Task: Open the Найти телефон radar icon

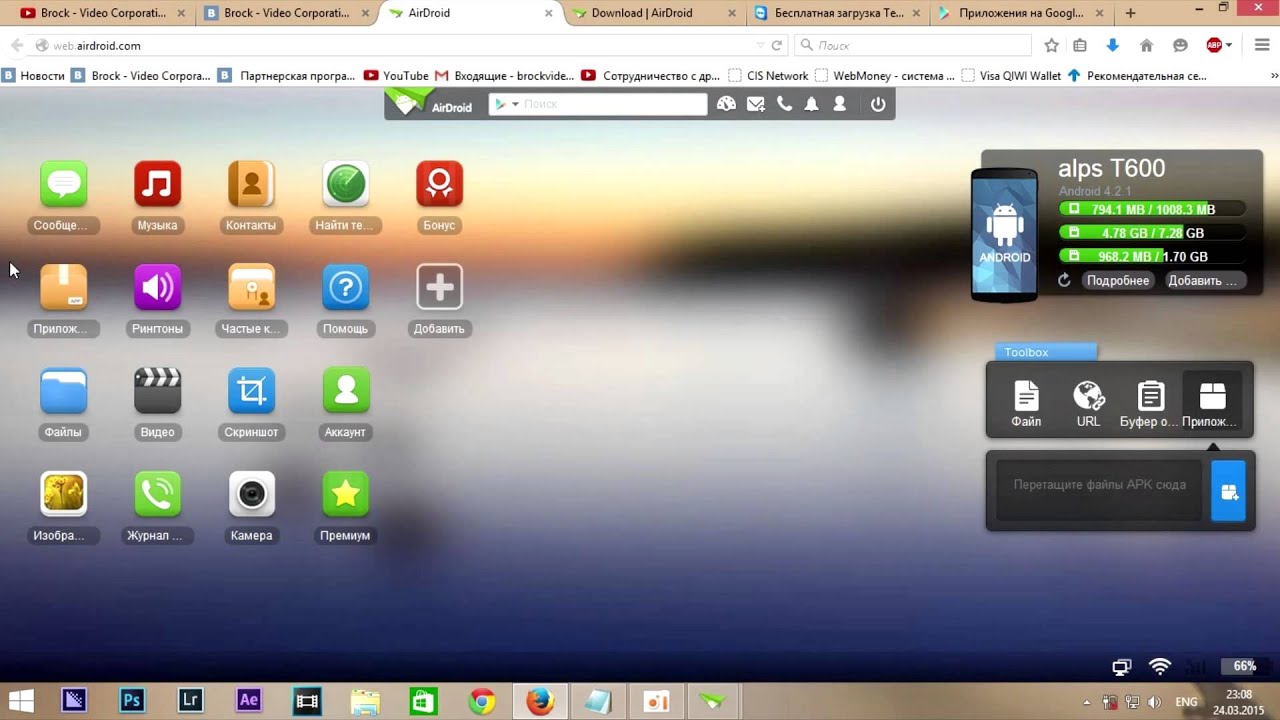Action: 345,185
